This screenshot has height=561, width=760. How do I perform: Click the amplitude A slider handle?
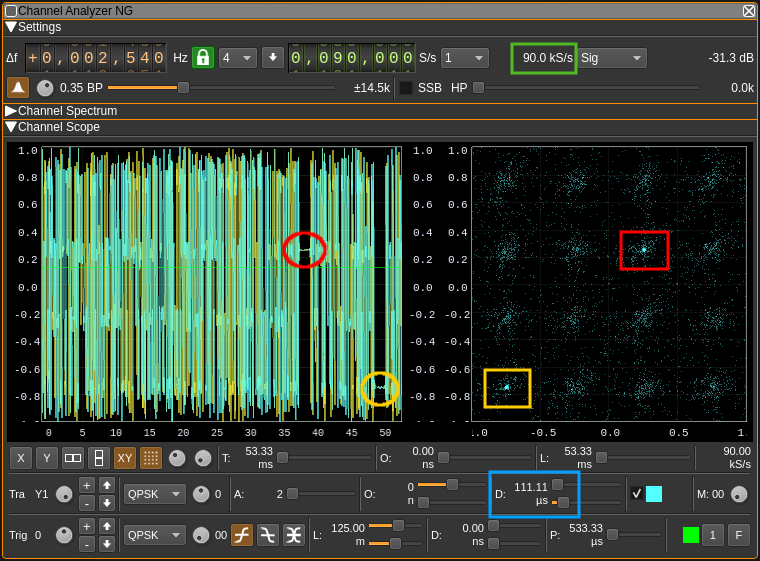(292, 494)
